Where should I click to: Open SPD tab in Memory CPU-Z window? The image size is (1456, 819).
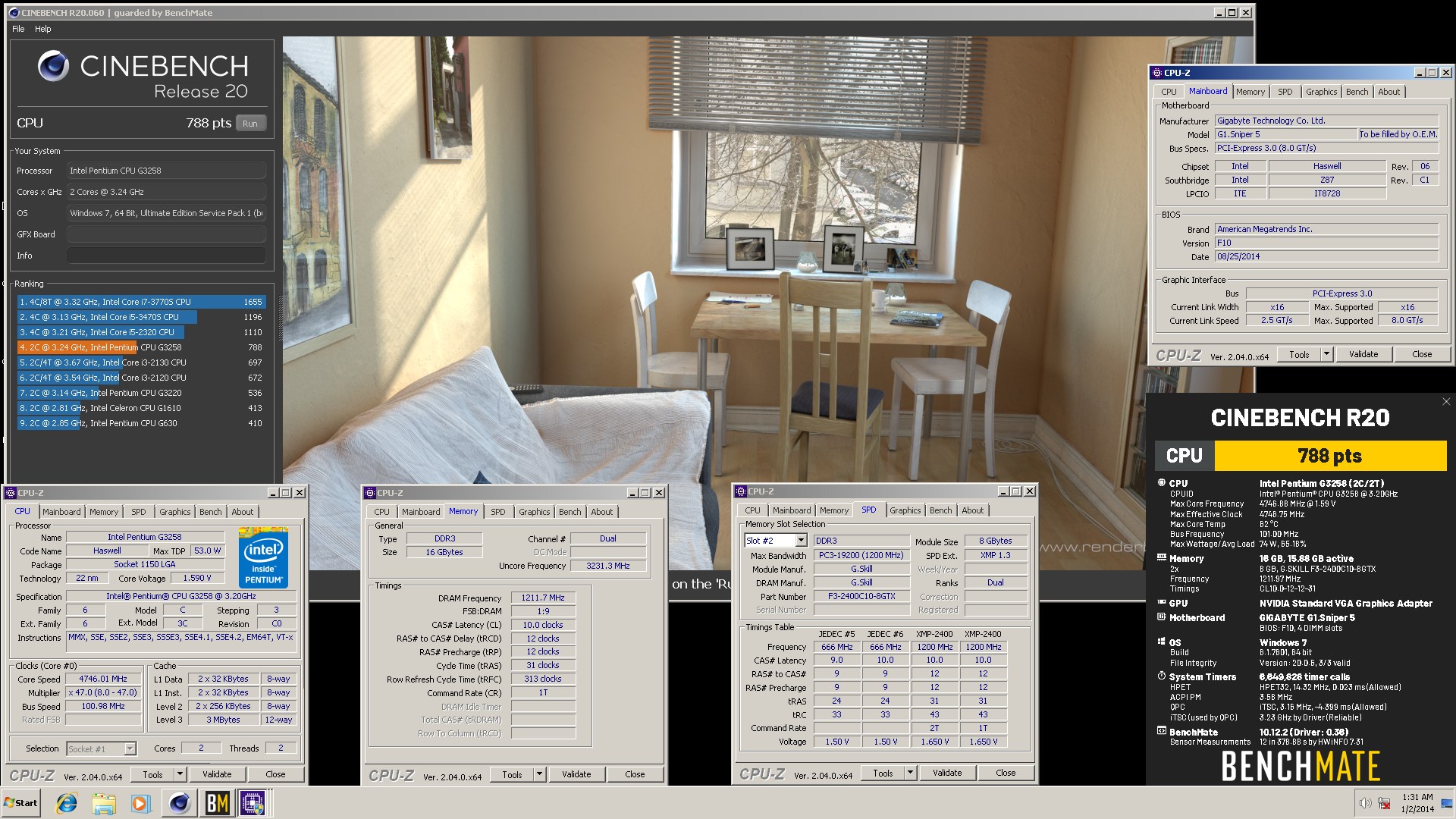(x=497, y=512)
